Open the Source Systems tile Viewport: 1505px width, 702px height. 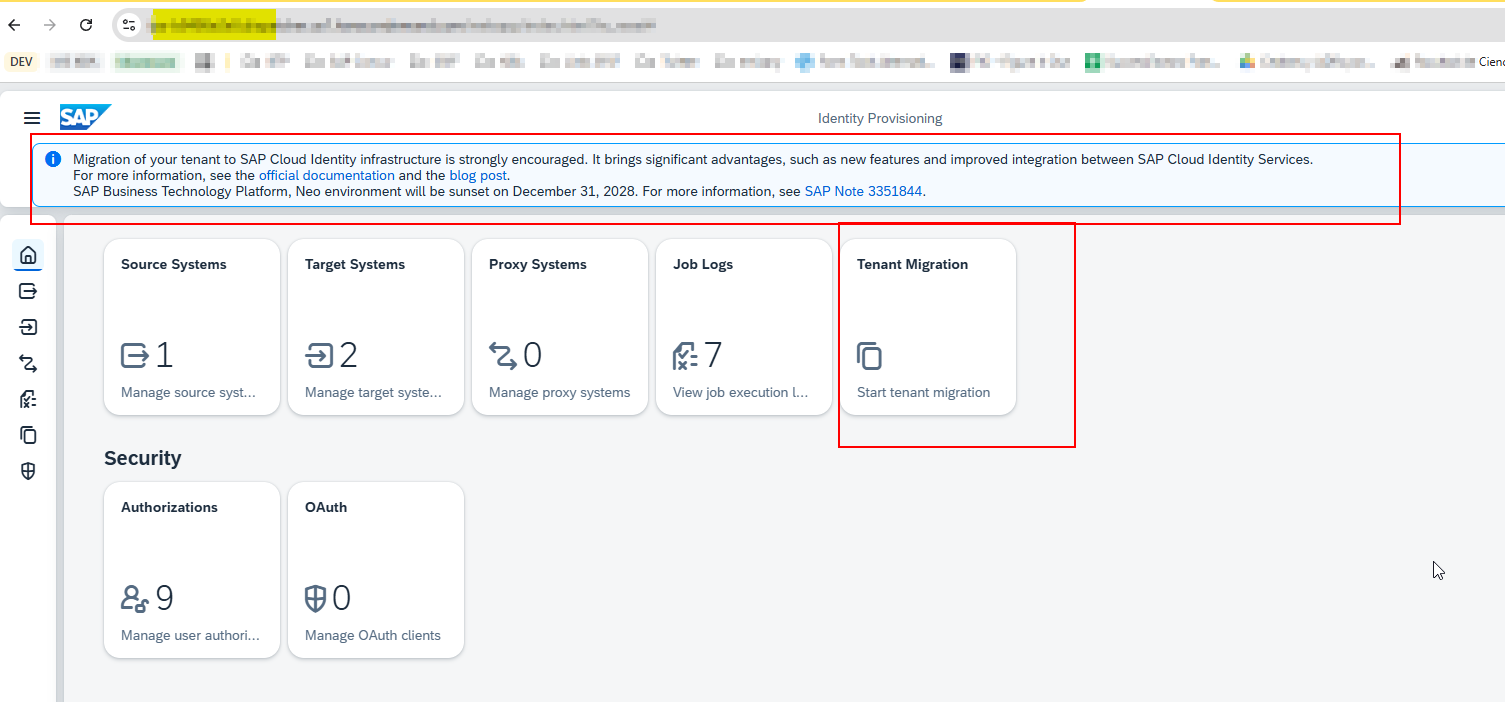192,327
